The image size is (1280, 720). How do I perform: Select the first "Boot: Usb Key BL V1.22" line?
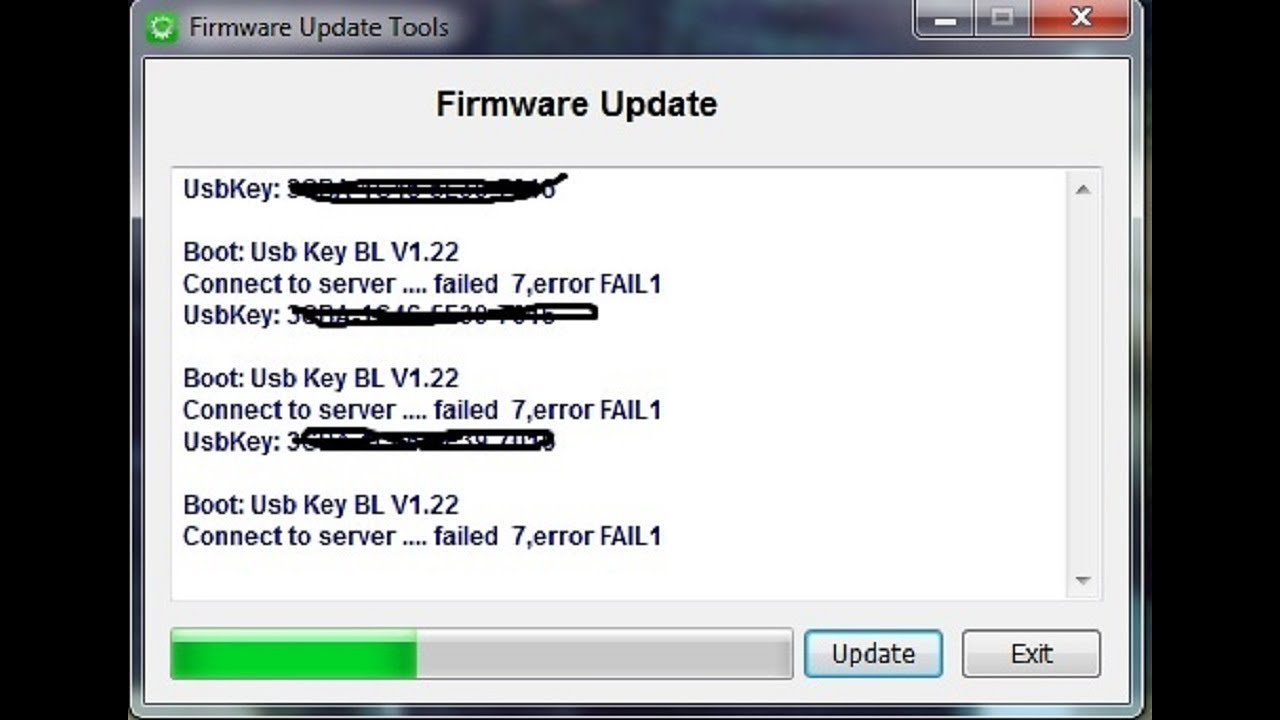pos(320,252)
